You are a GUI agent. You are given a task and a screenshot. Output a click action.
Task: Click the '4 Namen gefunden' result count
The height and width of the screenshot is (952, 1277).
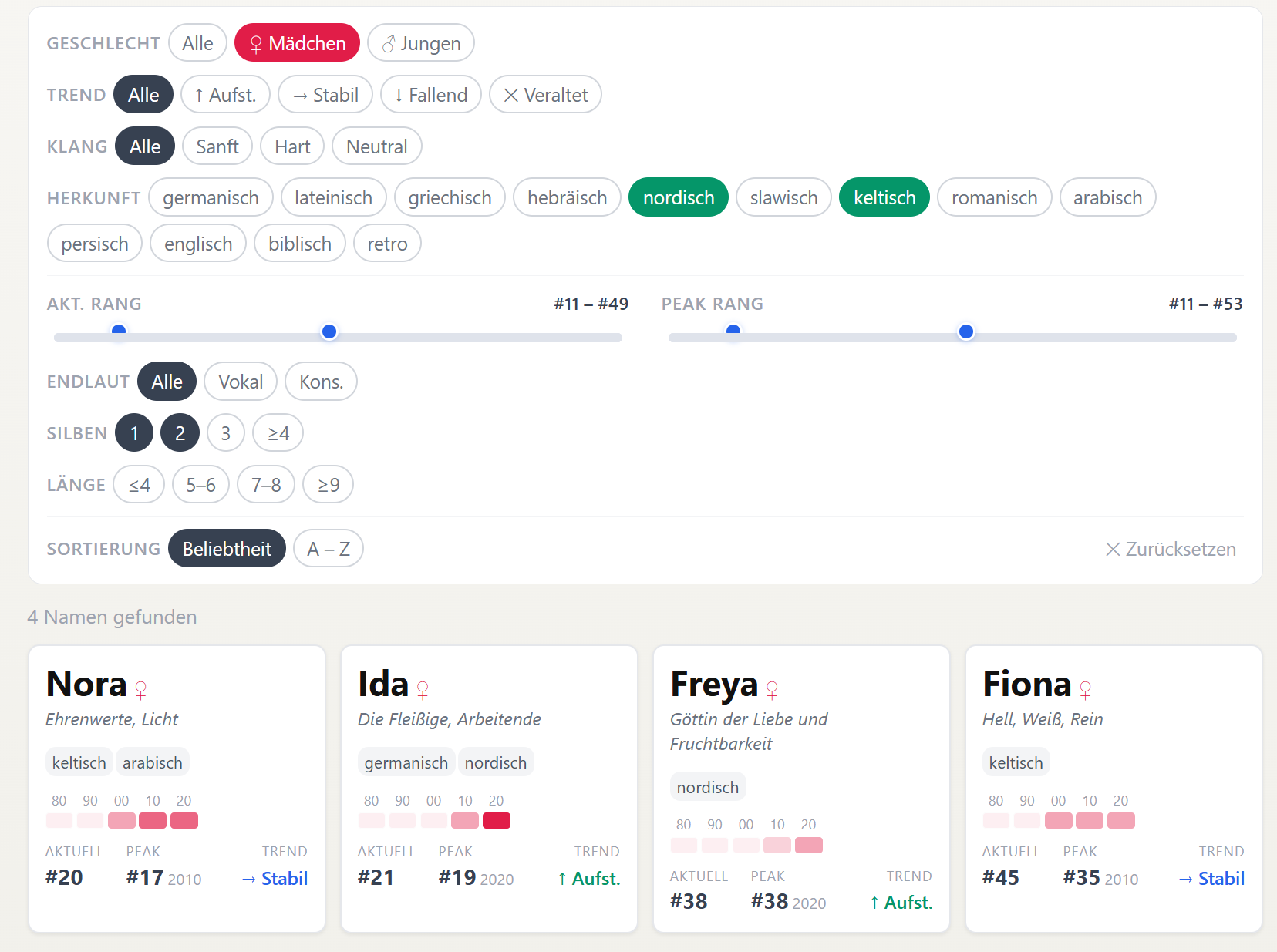(x=112, y=617)
